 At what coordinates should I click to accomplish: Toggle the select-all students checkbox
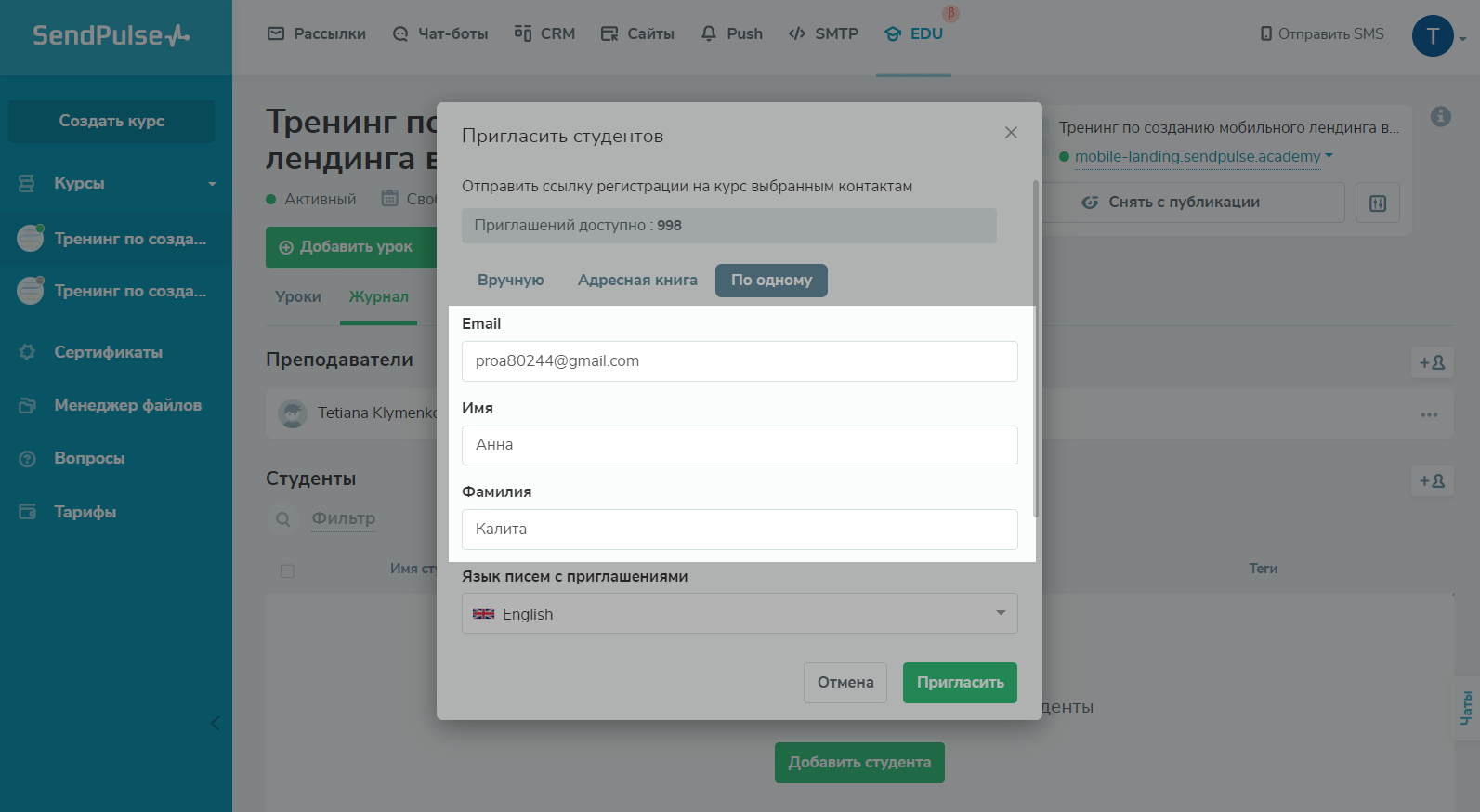click(287, 570)
